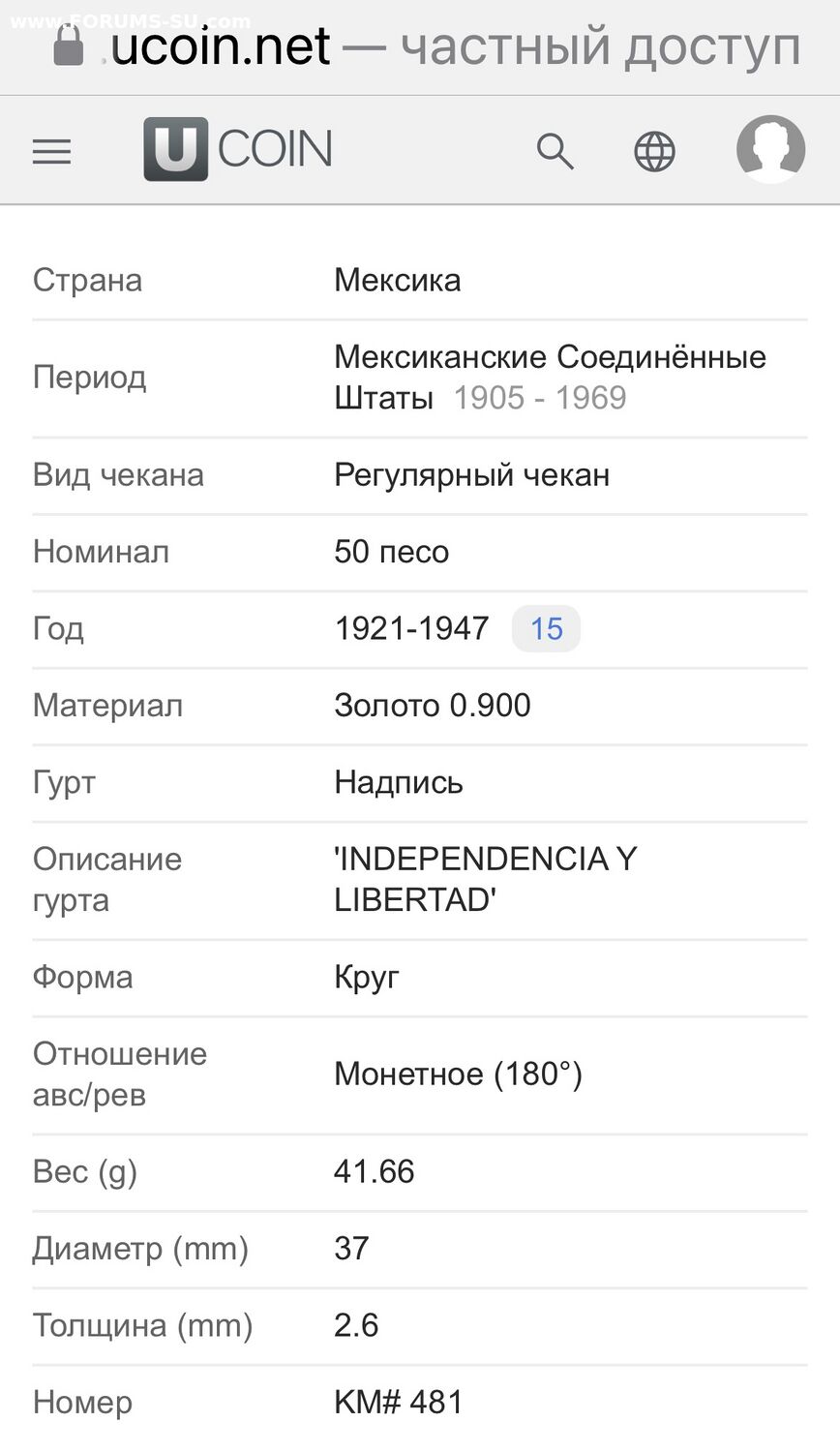
Task: Tap the Регулярный чекан mintage type
Action: click(x=471, y=475)
